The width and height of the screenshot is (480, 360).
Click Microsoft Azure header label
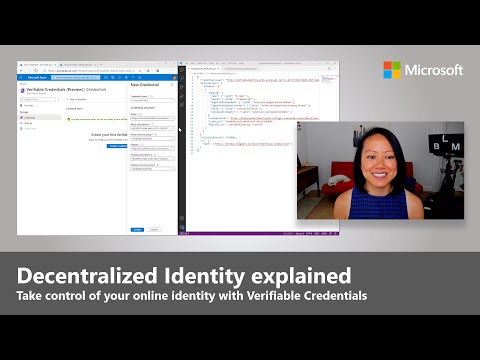pyautogui.click(x=37, y=77)
